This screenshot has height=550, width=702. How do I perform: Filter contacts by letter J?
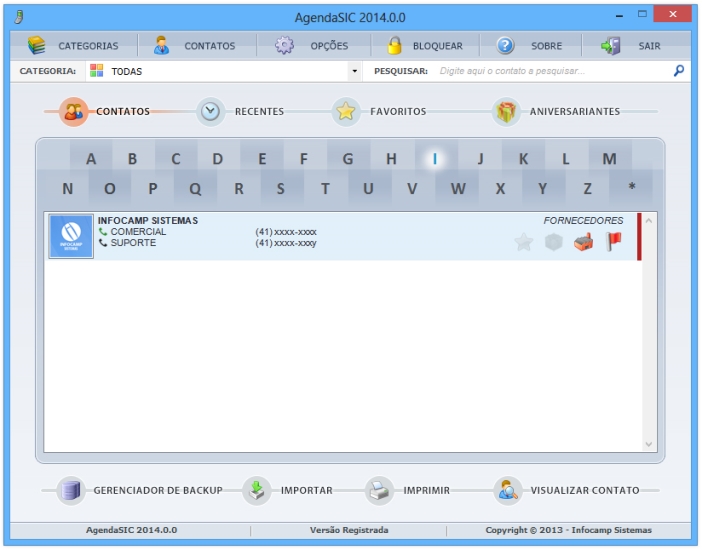[x=480, y=159]
